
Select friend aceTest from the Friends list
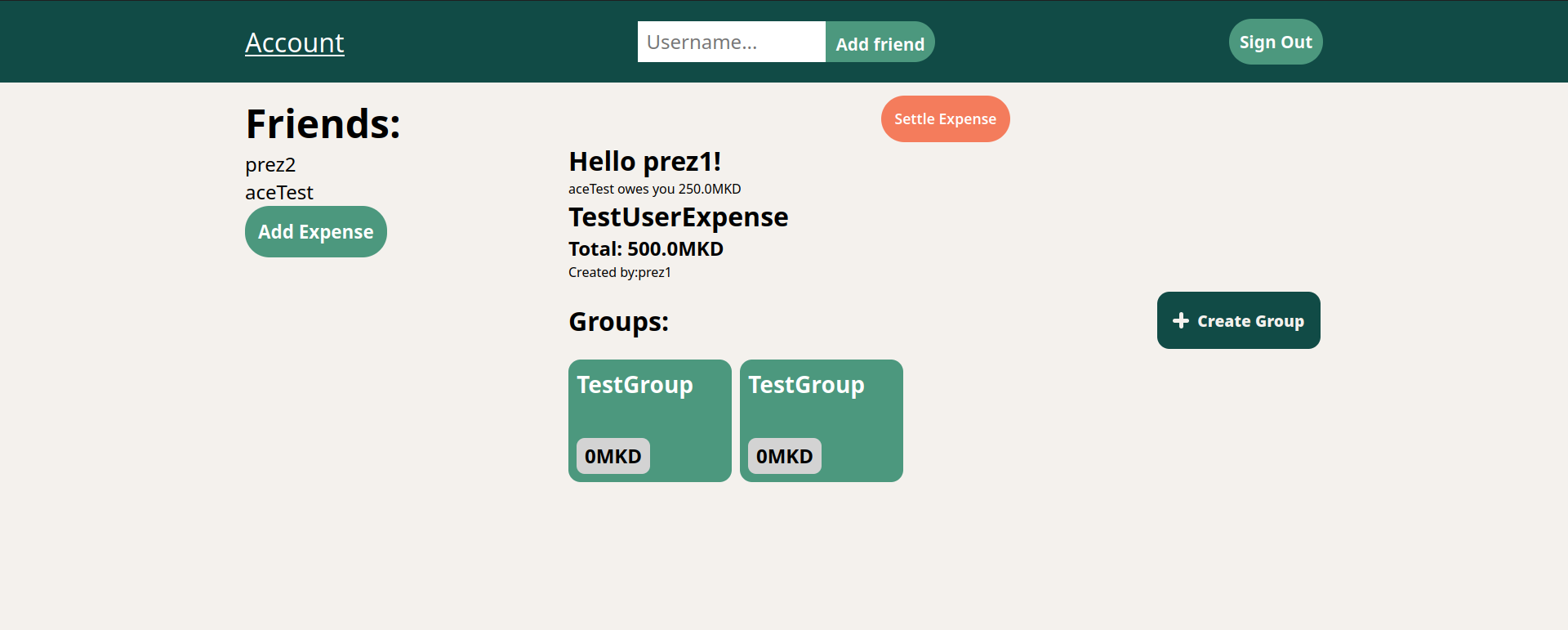pyautogui.click(x=279, y=193)
